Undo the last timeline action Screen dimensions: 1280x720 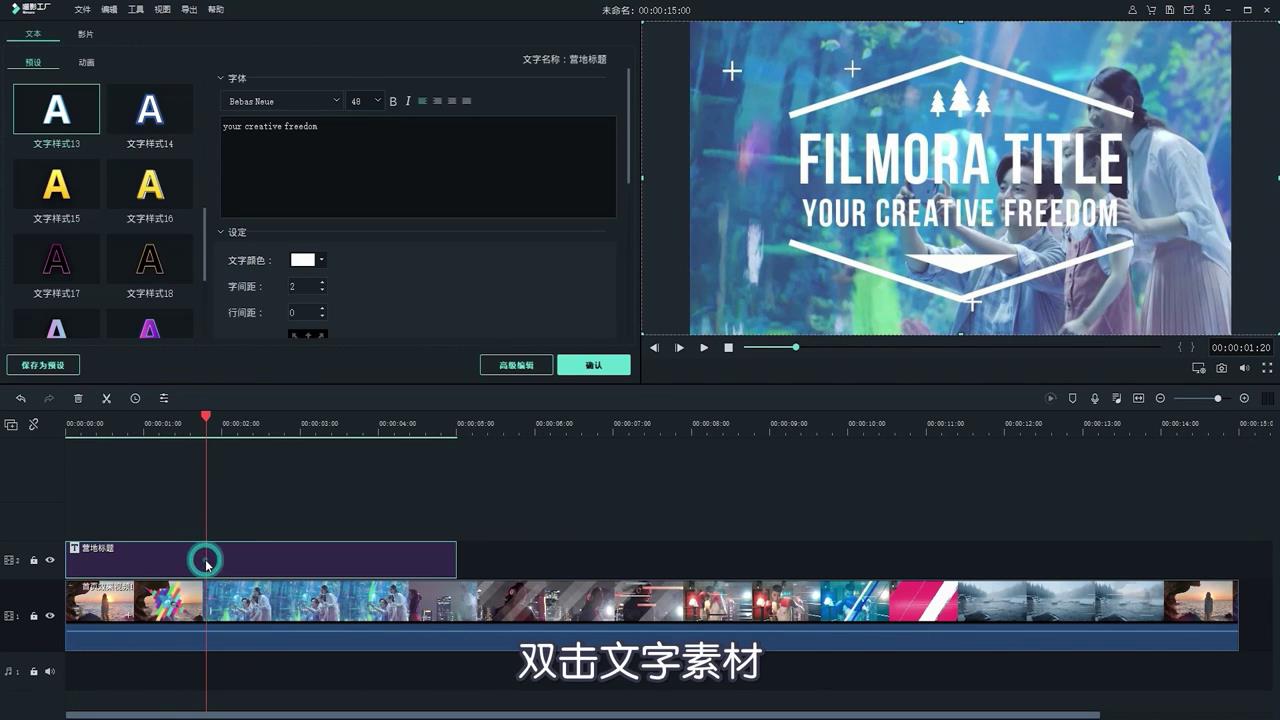20,398
